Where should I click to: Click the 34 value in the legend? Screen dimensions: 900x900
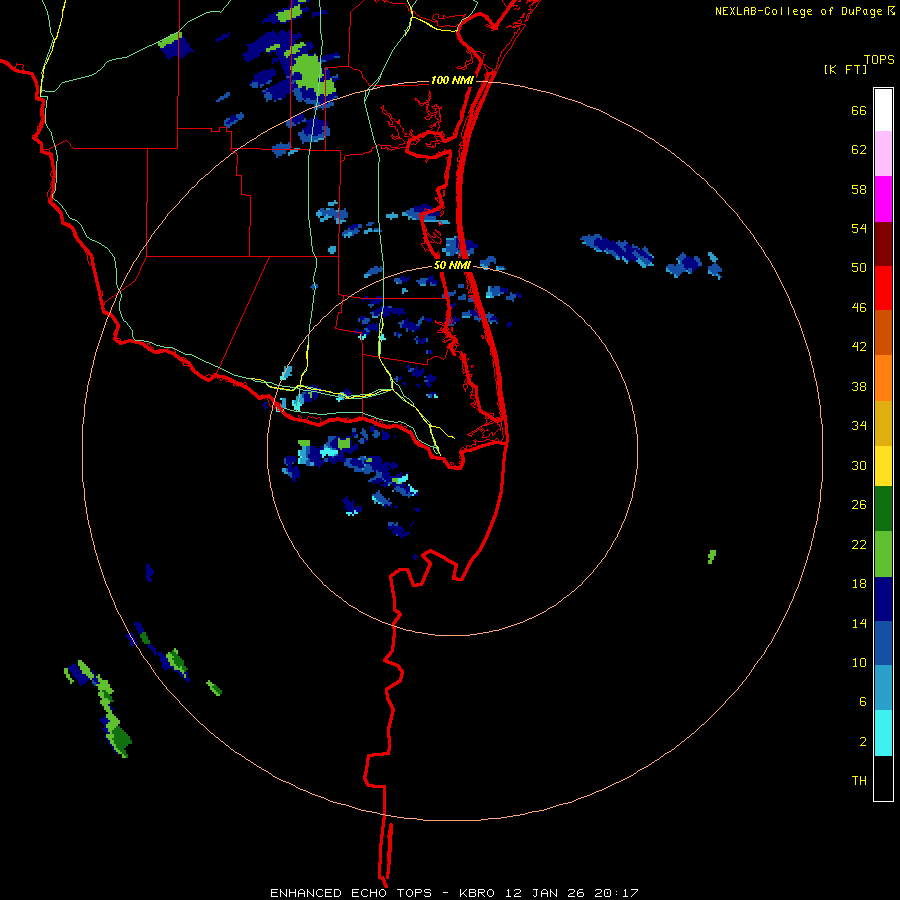[x=859, y=426]
